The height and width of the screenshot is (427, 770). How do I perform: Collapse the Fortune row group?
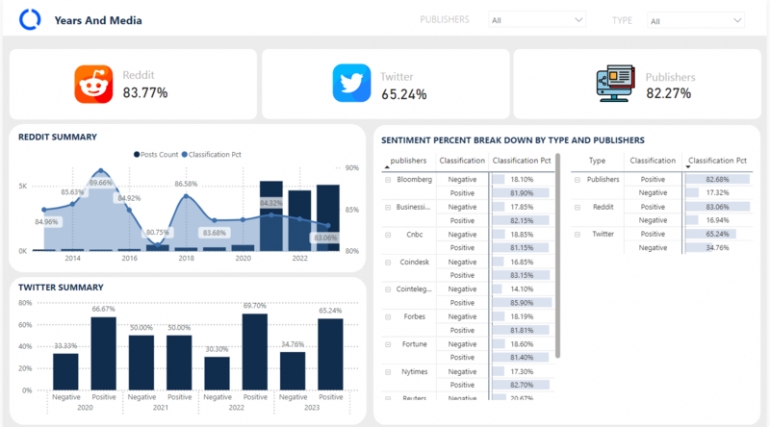pyautogui.click(x=388, y=345)
